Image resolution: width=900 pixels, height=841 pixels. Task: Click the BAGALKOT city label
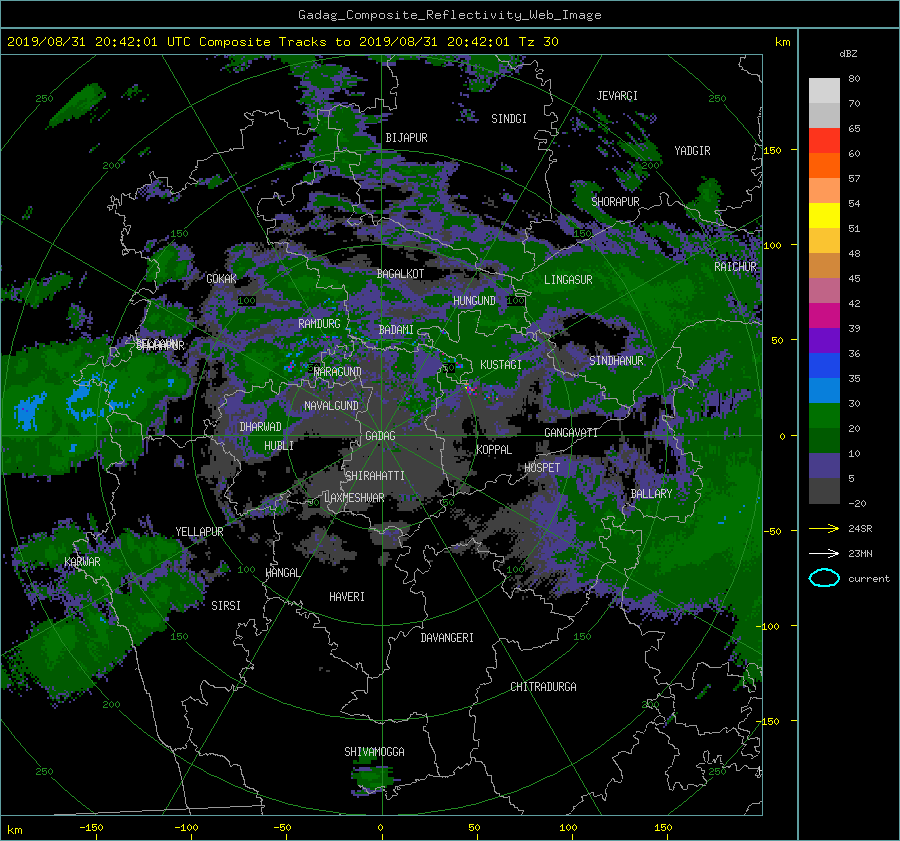pos(400,274)
